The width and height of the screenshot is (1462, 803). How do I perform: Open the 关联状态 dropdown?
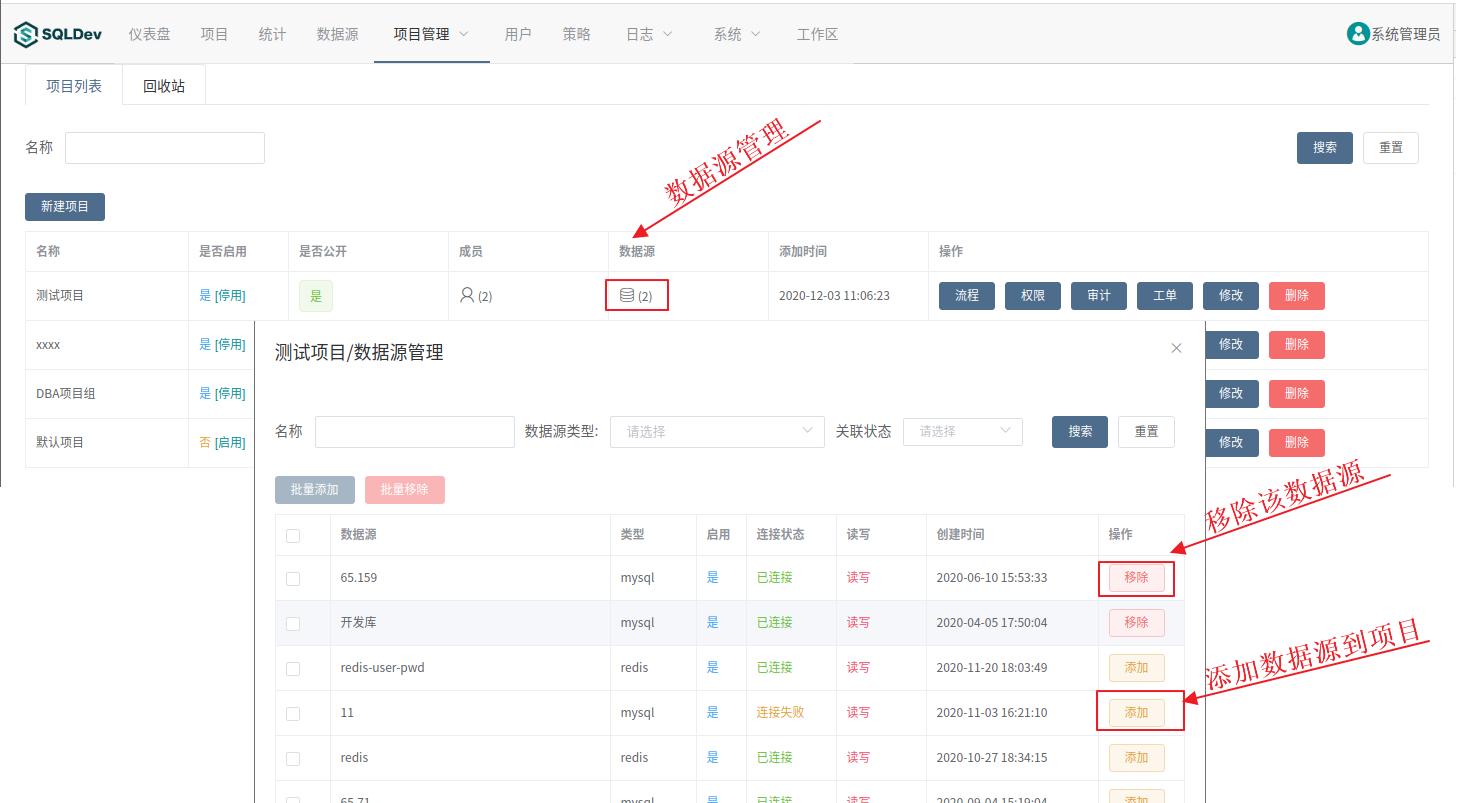coord(962,431)
